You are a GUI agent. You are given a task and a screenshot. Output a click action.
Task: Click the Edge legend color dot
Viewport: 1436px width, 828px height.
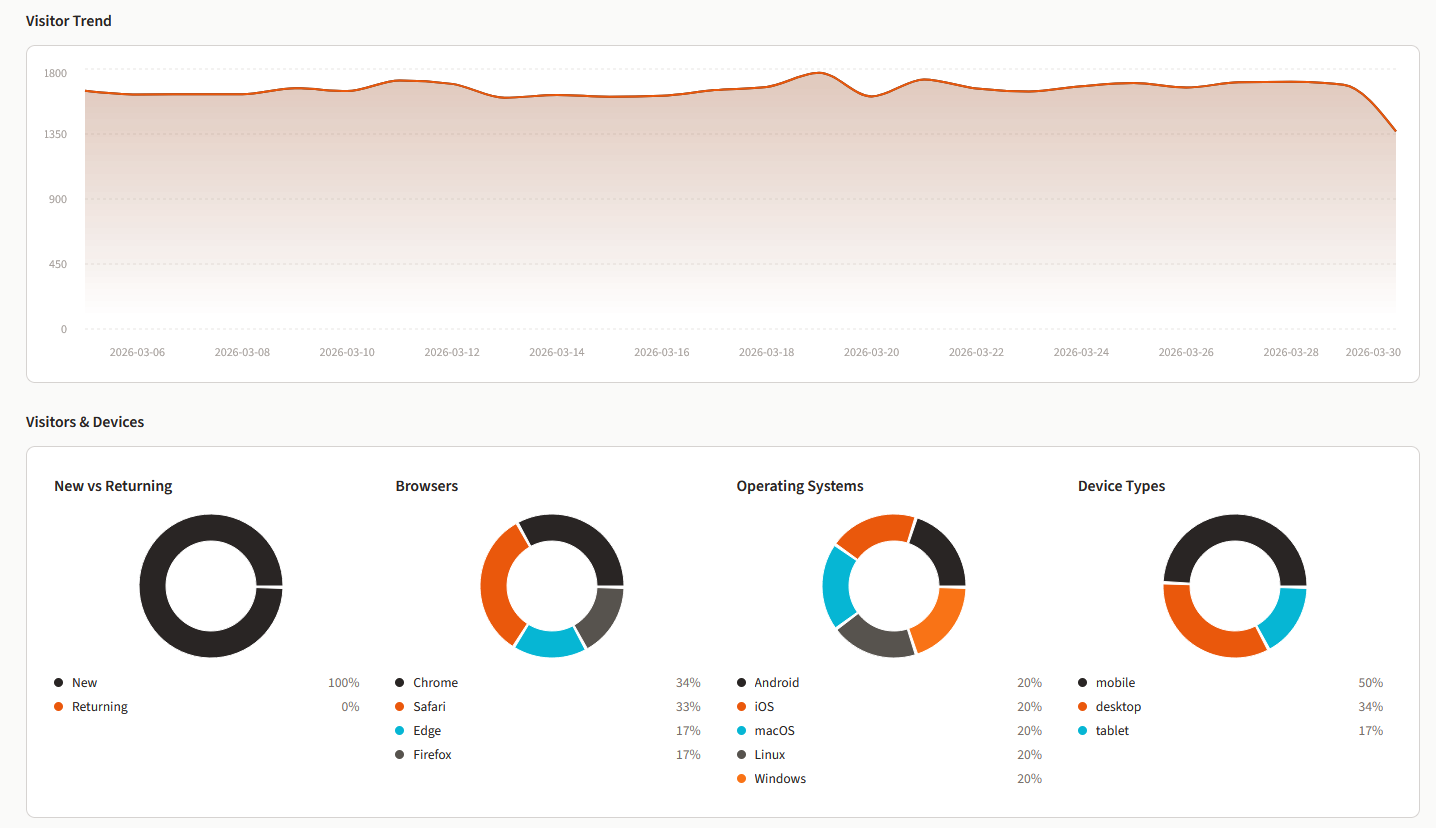pyautogui.click(x=399, y=730)
